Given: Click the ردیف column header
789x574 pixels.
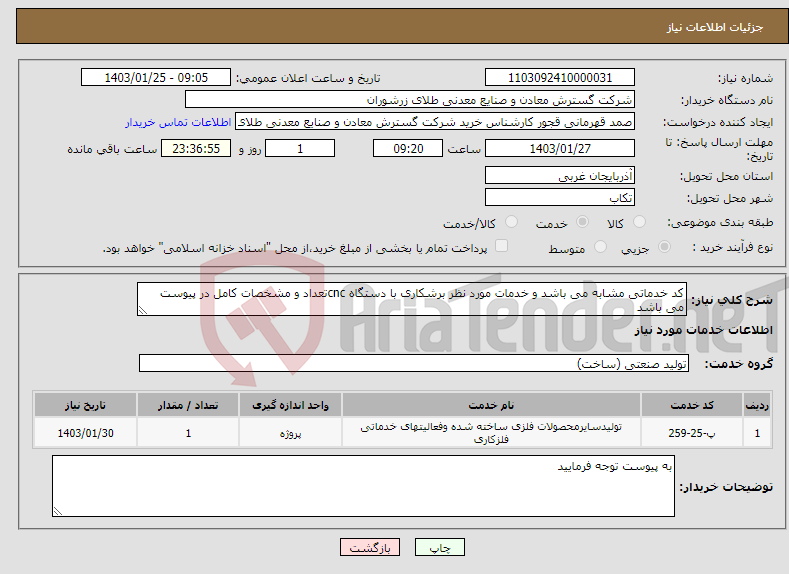Looking at the screenshot, I should click(757, 405).
